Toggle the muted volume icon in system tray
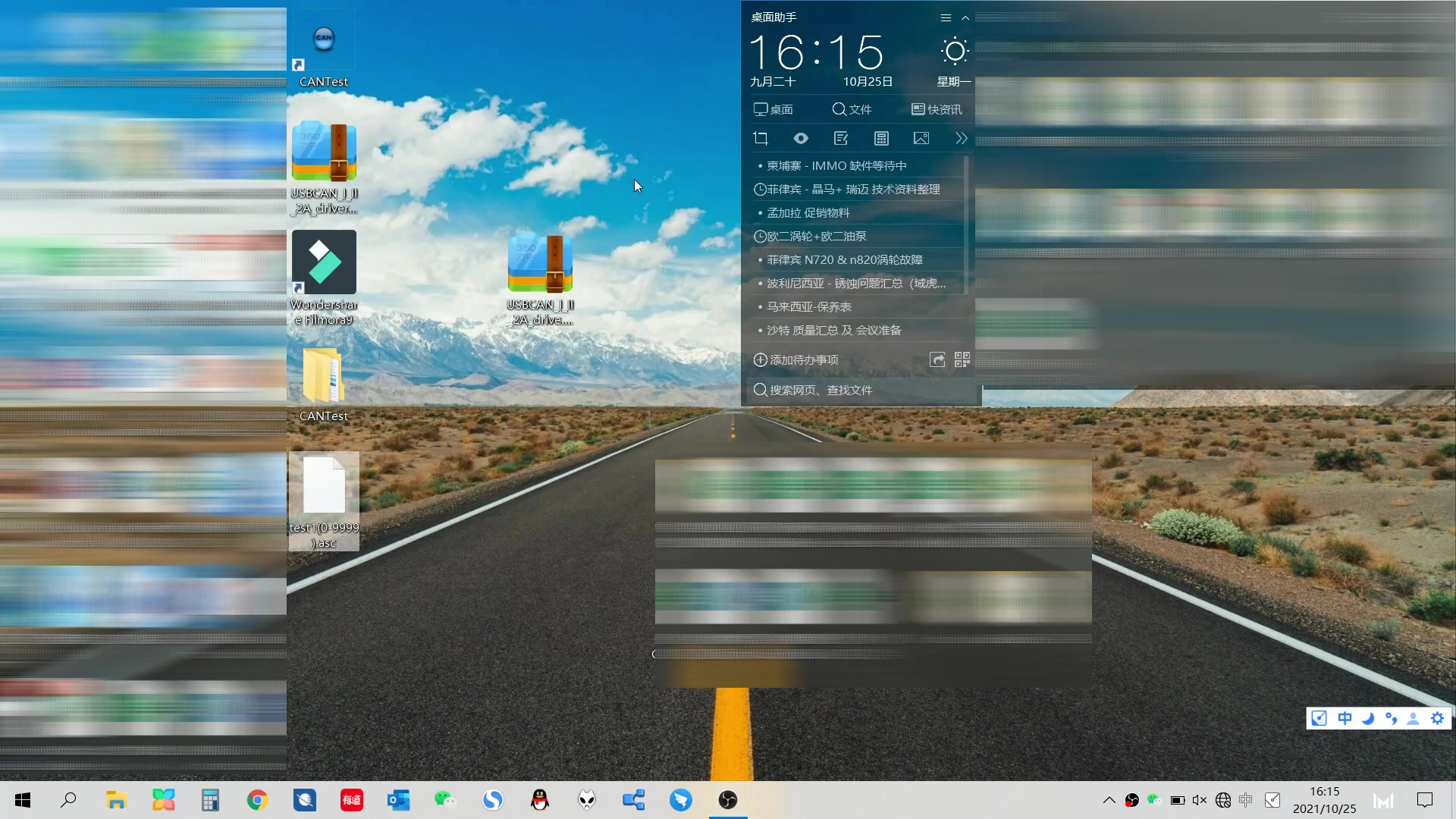The width and height of the screenshot is (1456, 819). [x=1200, y=800]
